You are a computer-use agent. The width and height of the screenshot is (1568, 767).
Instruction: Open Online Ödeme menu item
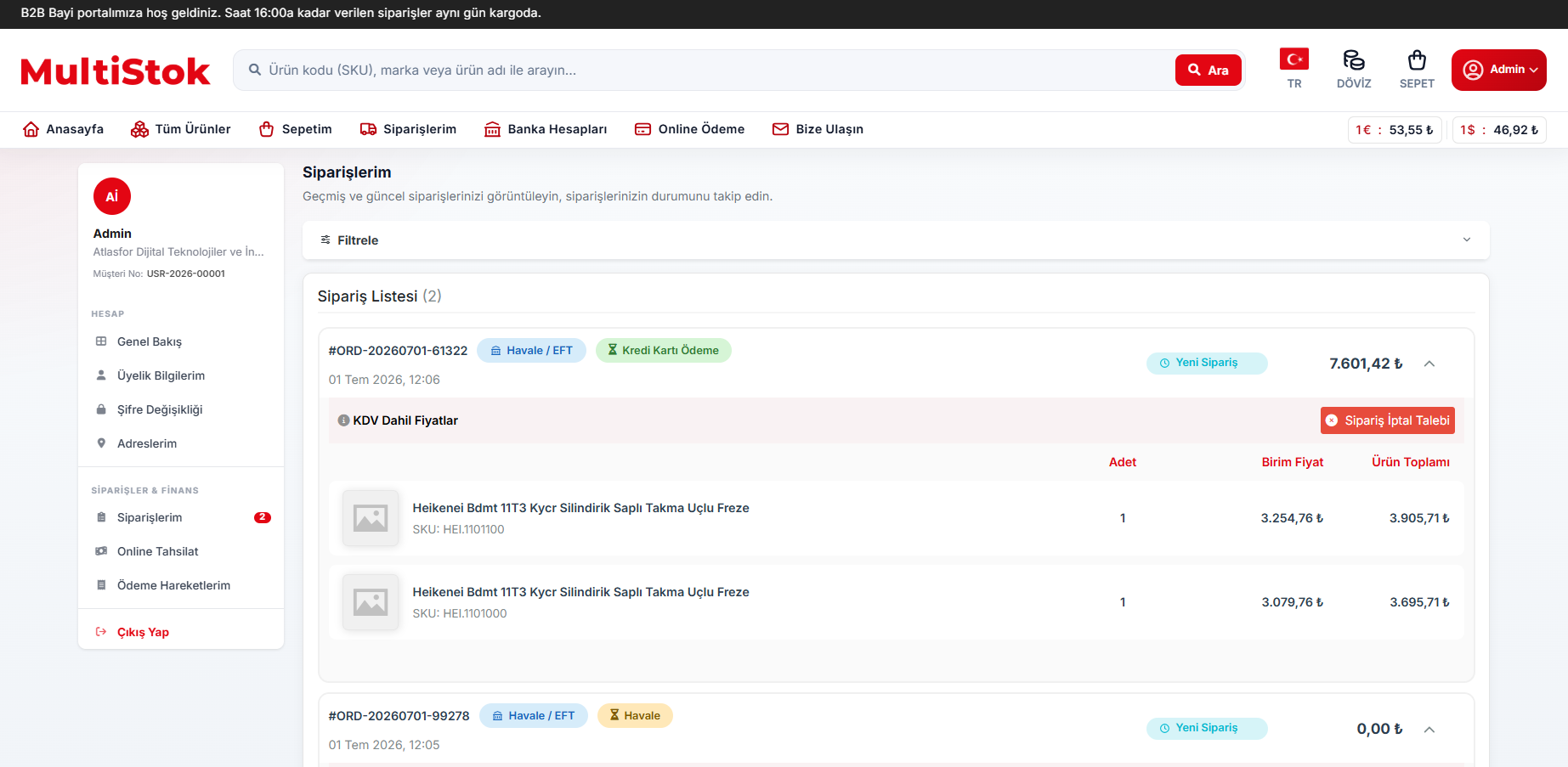[x=690, y=129]
